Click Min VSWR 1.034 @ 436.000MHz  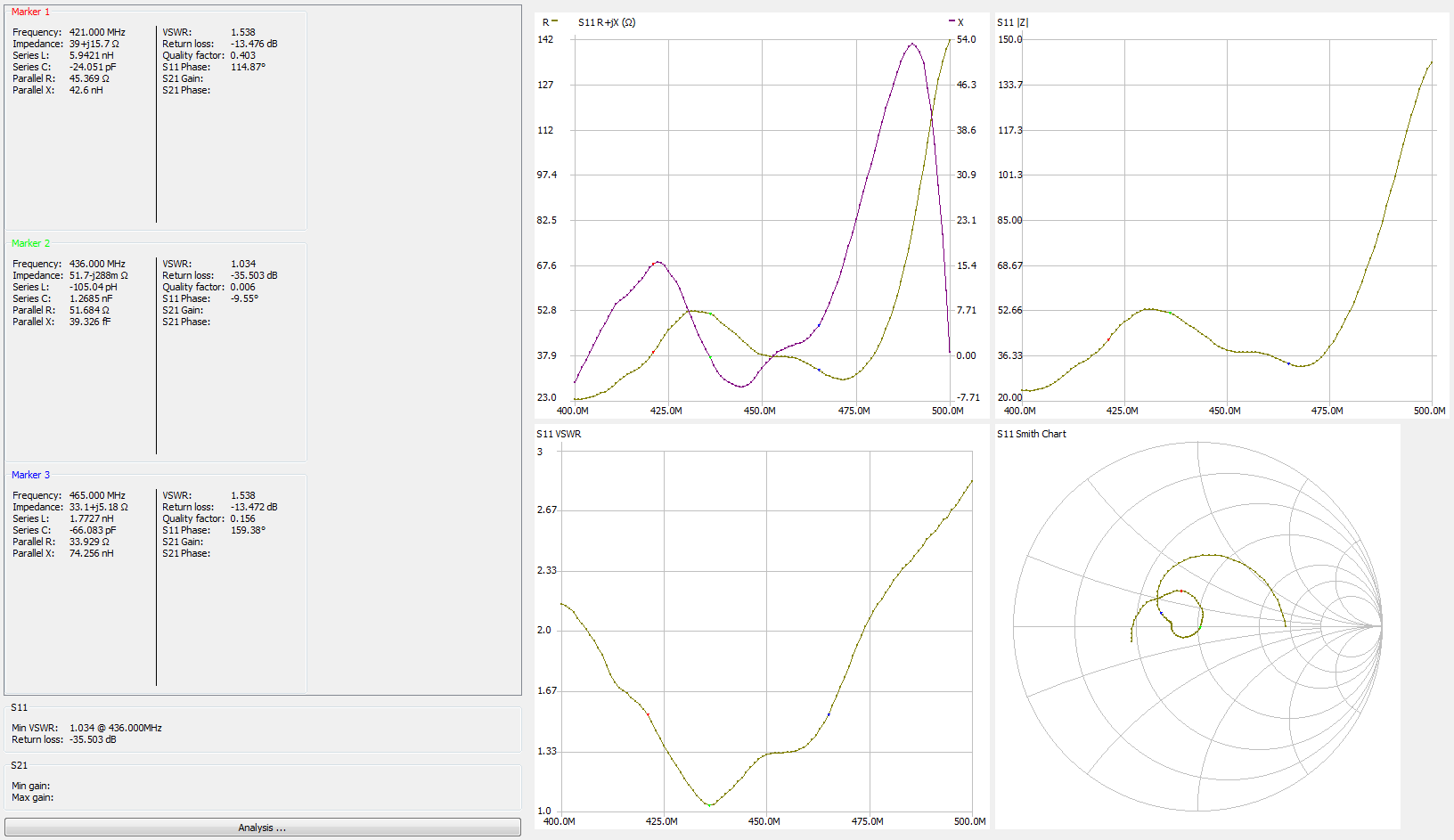point(116,728)
